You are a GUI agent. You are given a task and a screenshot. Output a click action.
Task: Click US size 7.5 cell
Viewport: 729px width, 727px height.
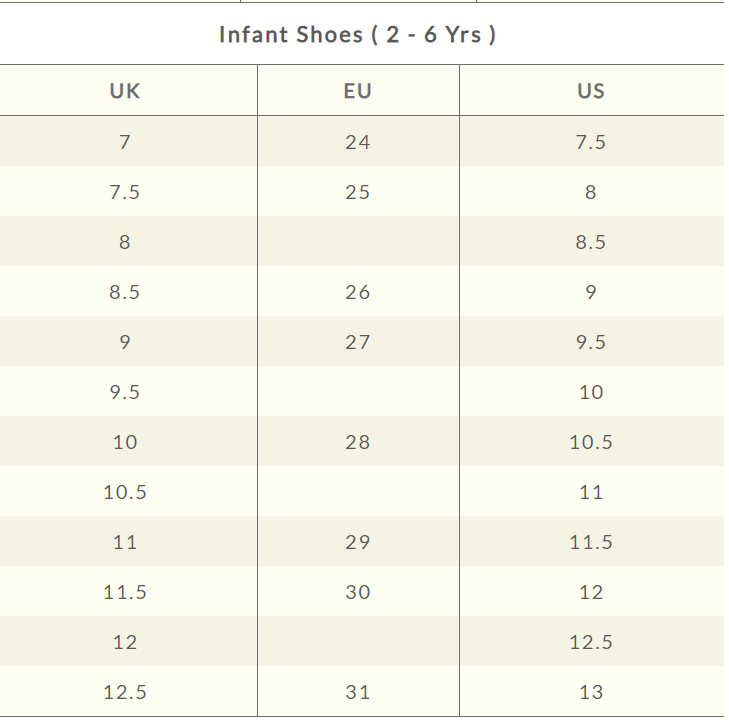tap(590, 142)
